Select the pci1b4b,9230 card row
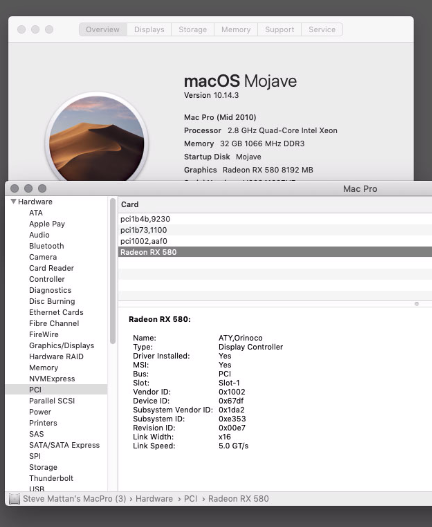The width and height of the screenshot is (432, 527). tap(275, 219)
